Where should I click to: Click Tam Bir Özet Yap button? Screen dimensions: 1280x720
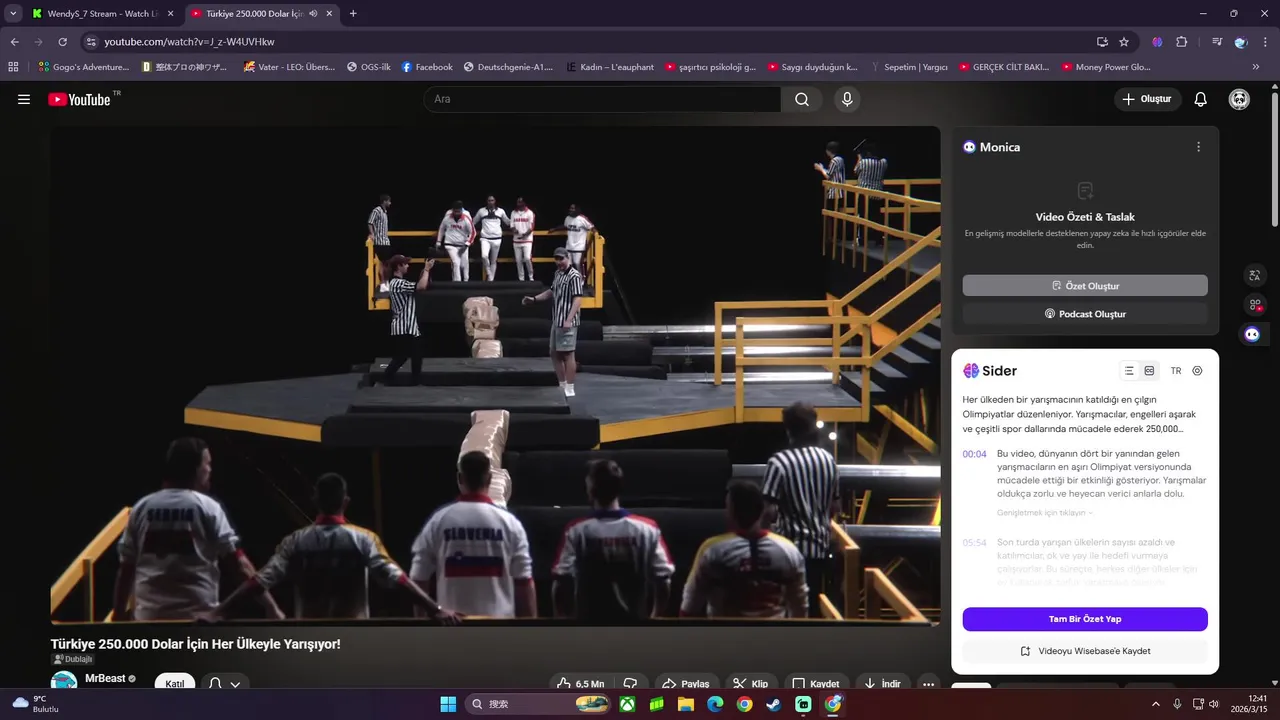1085,619
